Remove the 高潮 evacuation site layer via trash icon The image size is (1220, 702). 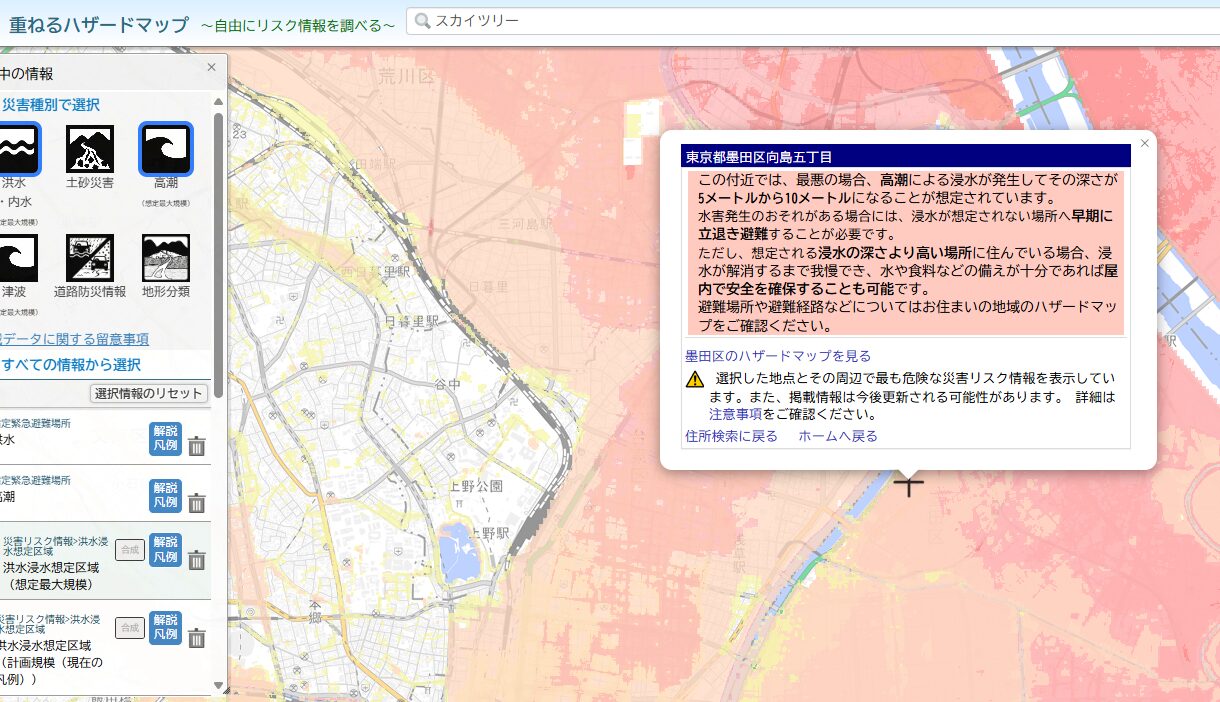tap(197, 503)
